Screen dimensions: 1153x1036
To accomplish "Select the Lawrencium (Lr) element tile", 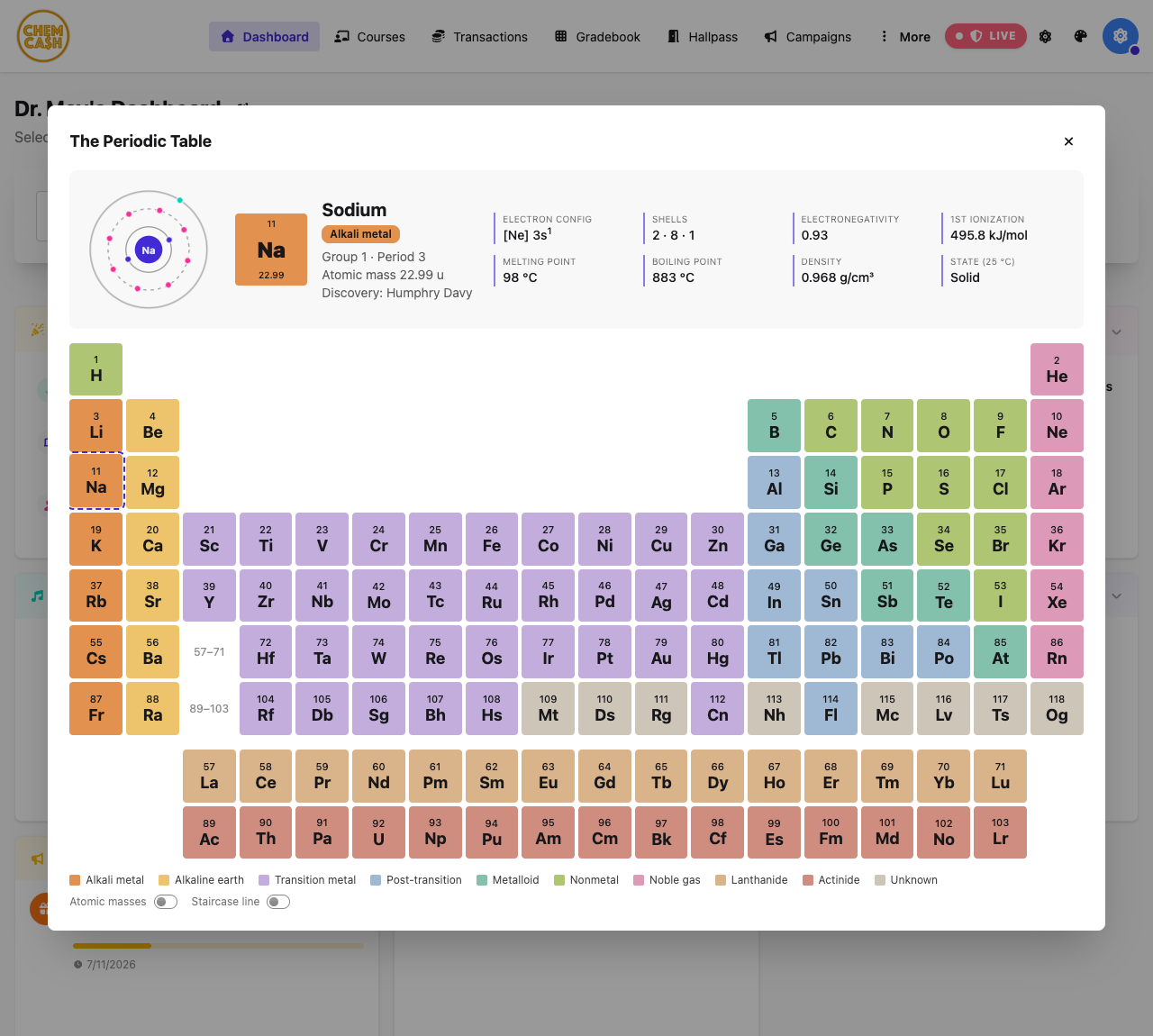I will click(x=1000, y=832).
